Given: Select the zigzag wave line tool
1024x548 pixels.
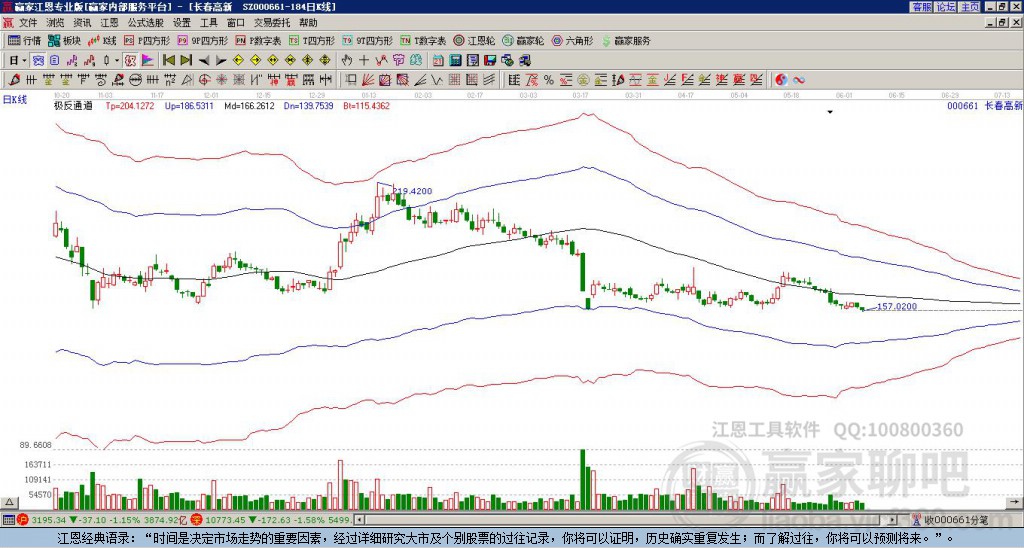Looking at the screenshot, I should pos(436,80).
